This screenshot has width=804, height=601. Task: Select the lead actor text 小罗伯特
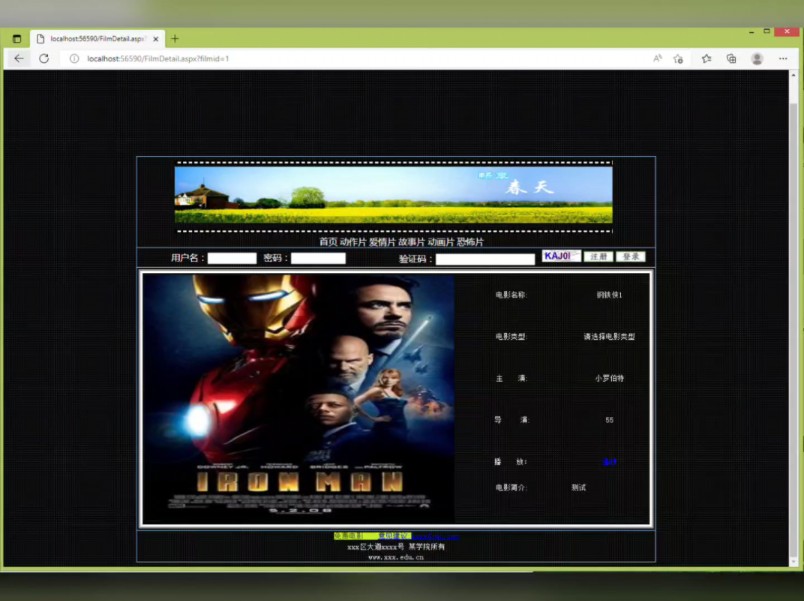coord(609,378)
